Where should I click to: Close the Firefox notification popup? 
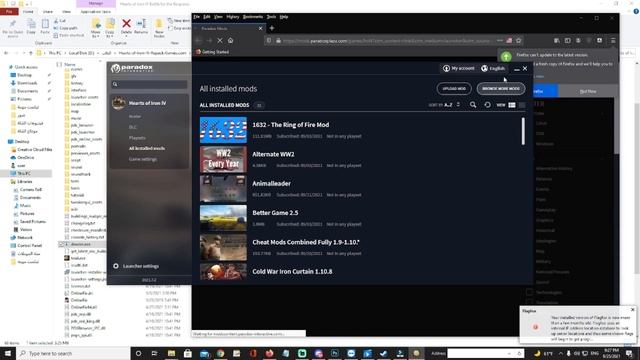pos(633,310)
